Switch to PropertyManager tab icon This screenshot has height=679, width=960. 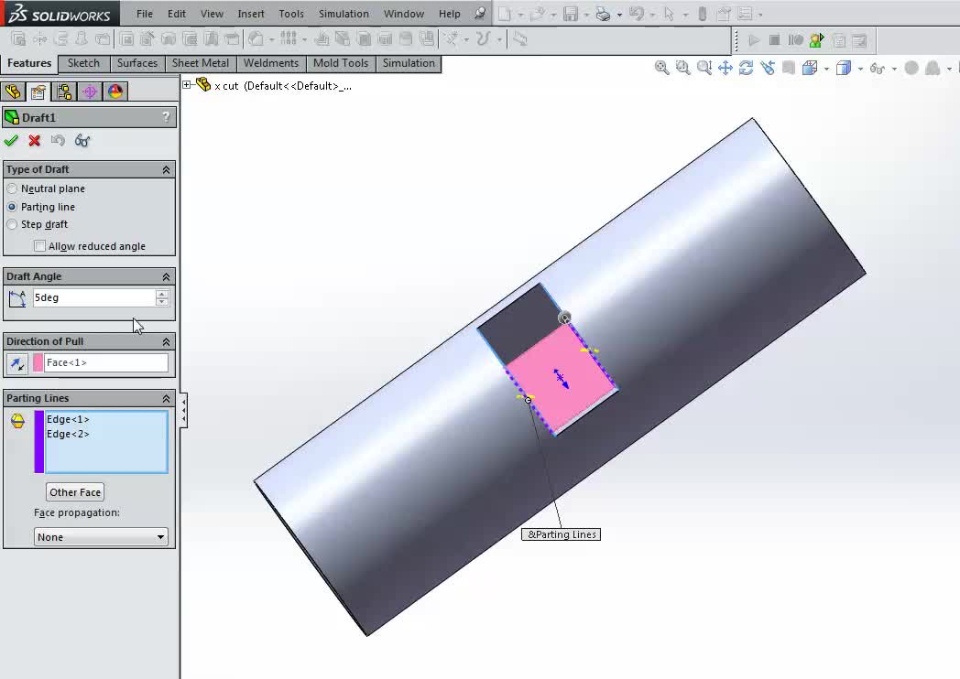pos(38,92)
